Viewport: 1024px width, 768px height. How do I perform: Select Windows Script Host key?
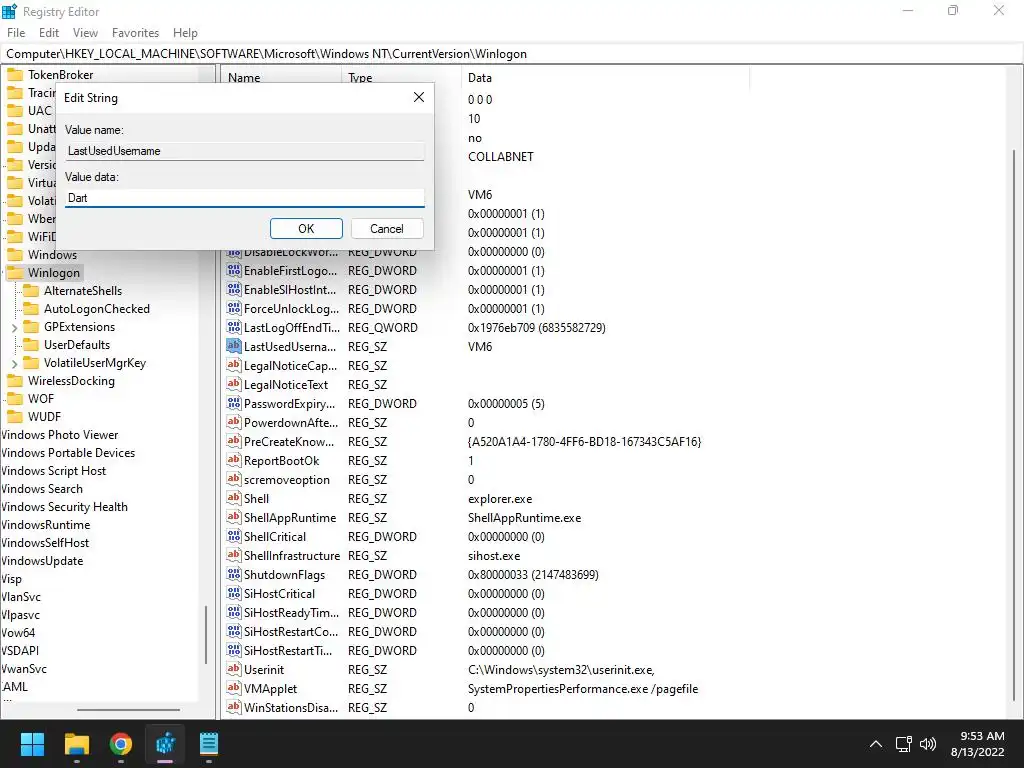click(x=54, y=471)
